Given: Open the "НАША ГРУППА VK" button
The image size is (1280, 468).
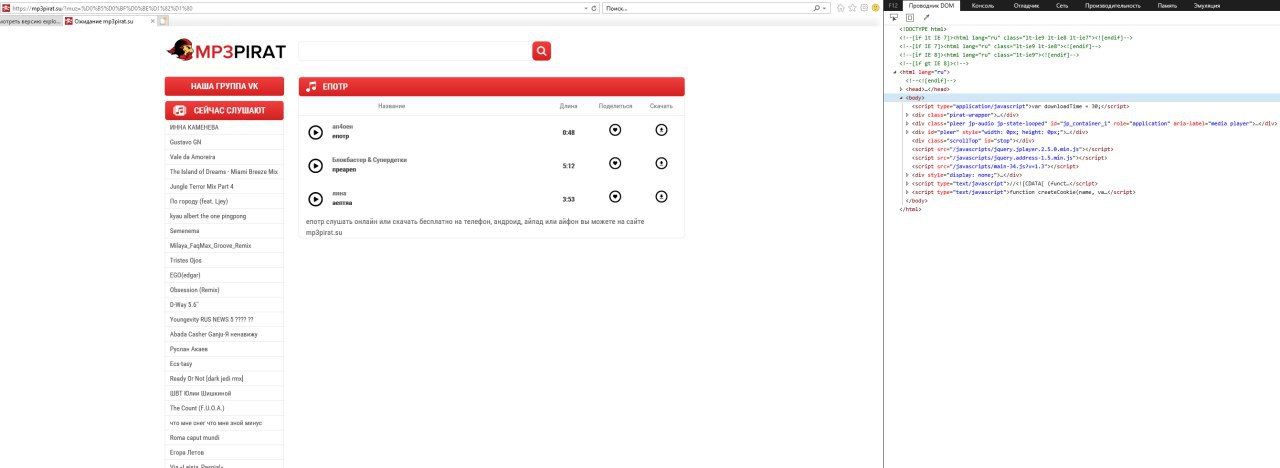Looking at the screenshot, I should tap(224, 87).
